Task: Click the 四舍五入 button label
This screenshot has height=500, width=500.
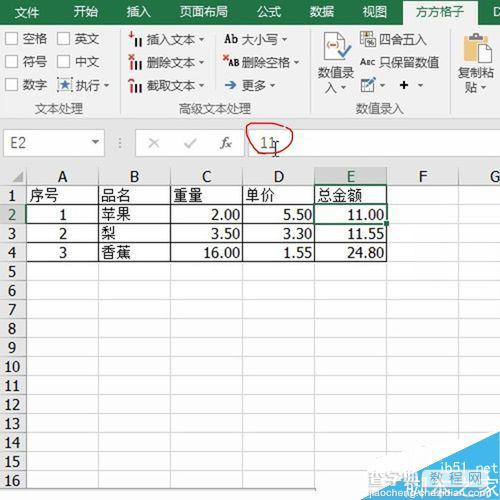Action: pyautogui.click(x=403, y=40)
